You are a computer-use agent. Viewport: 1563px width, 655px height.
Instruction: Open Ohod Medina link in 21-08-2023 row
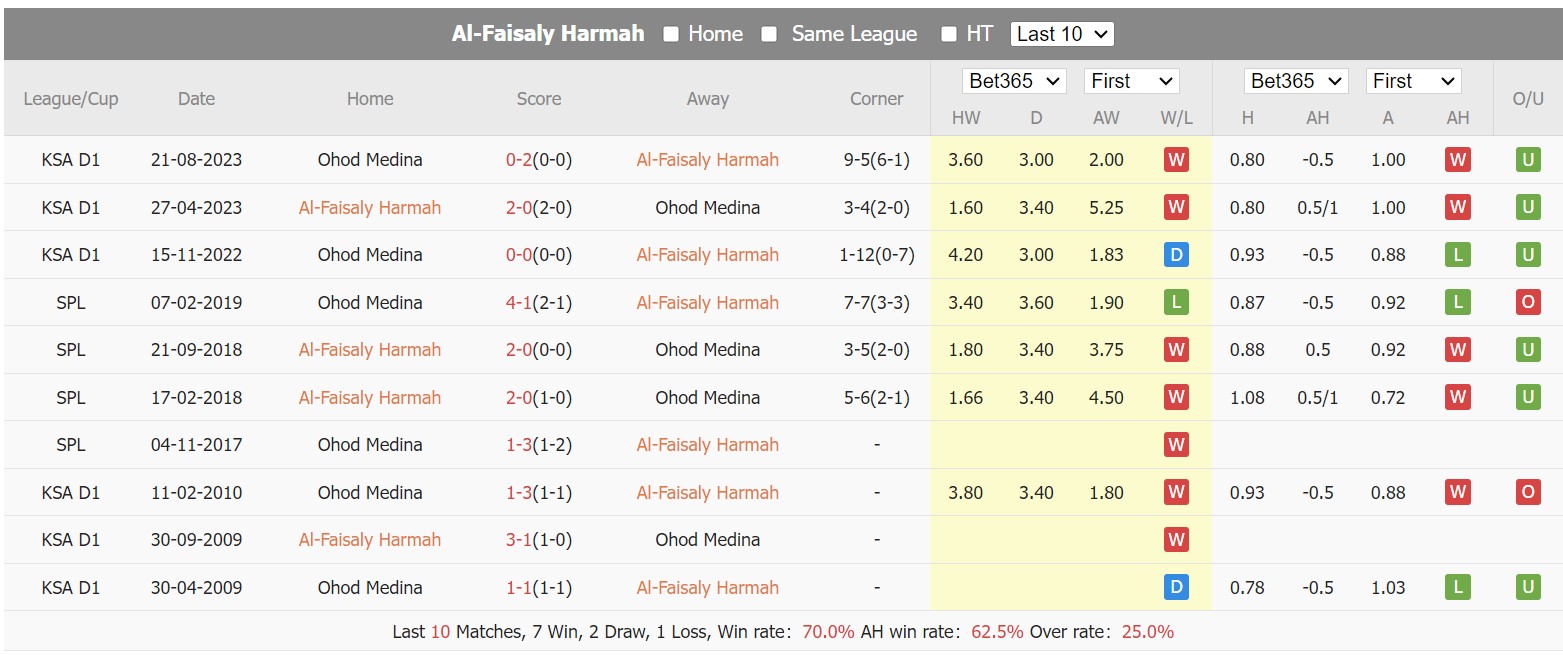370,160
